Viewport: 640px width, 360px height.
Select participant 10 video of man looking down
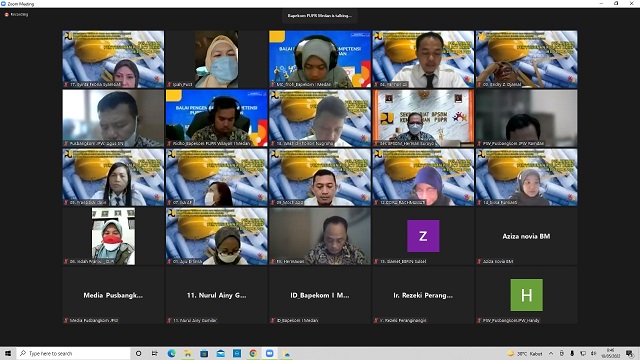[x=320, y=118]
